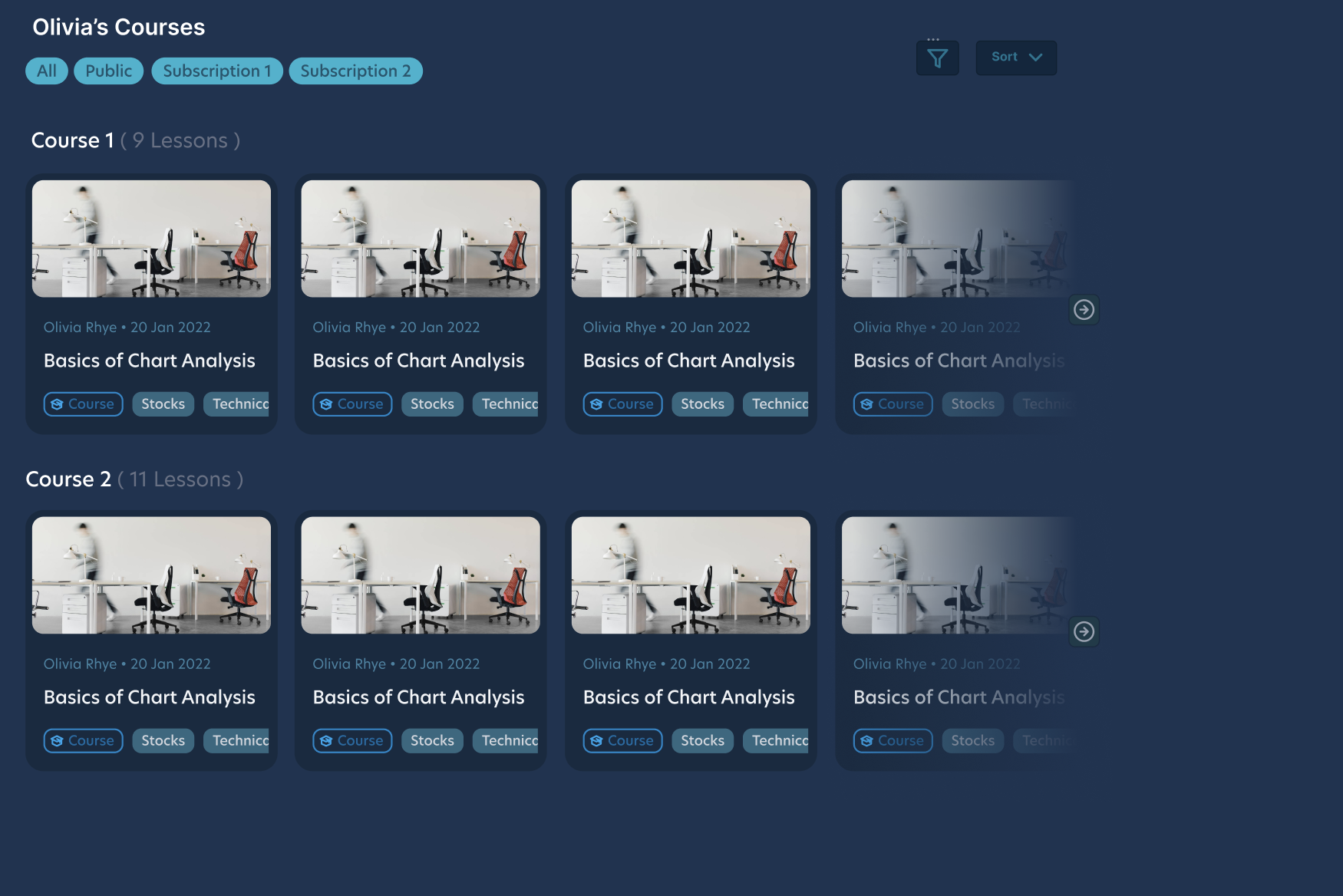The height and width of the screenshot is (896, 1343).
Task: Toggle the Subscription 1 filter
Action: click(217, 71)
